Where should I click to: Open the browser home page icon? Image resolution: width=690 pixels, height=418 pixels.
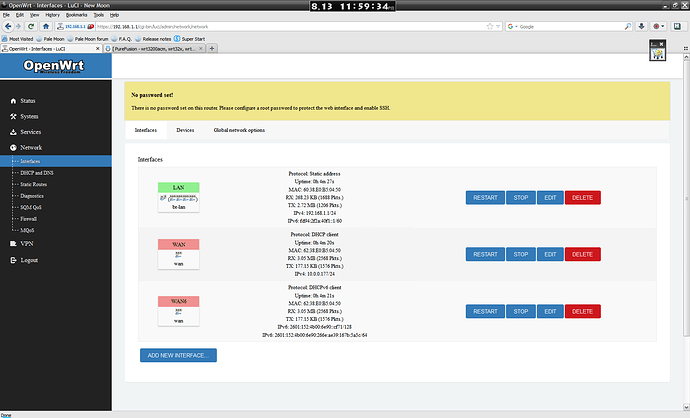[x=46, y=26]
